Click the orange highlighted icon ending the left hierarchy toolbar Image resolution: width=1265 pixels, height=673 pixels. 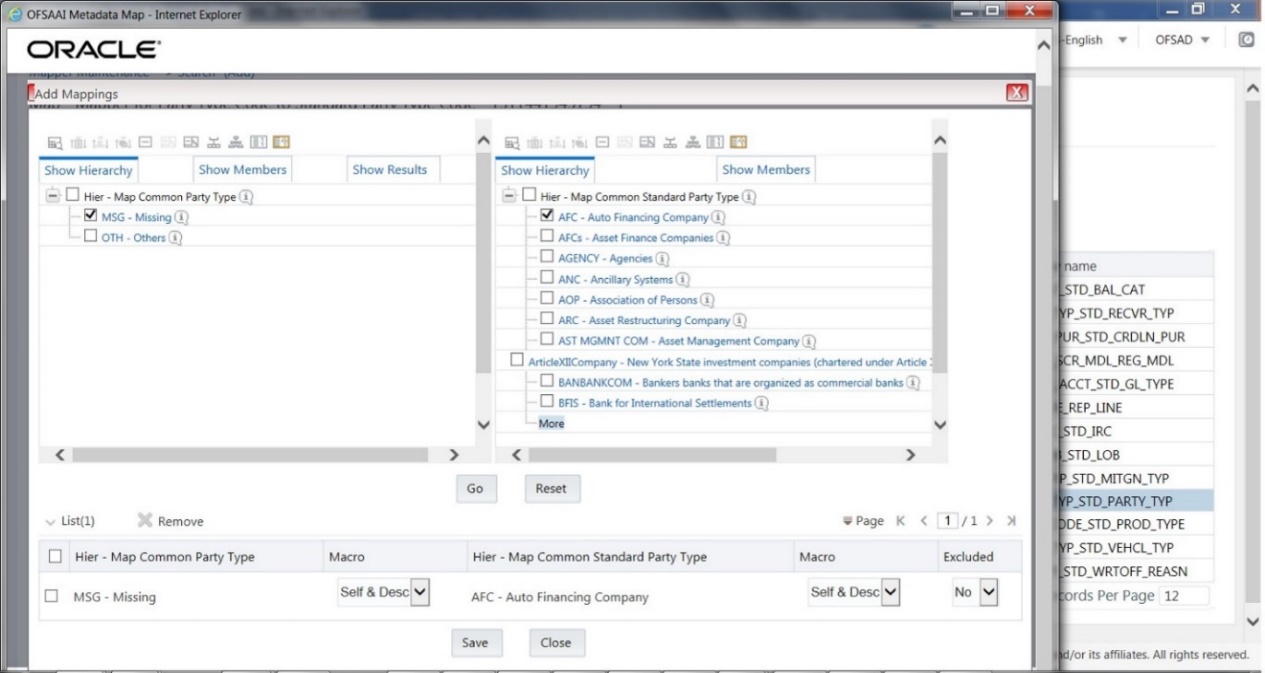click(281, 143)
